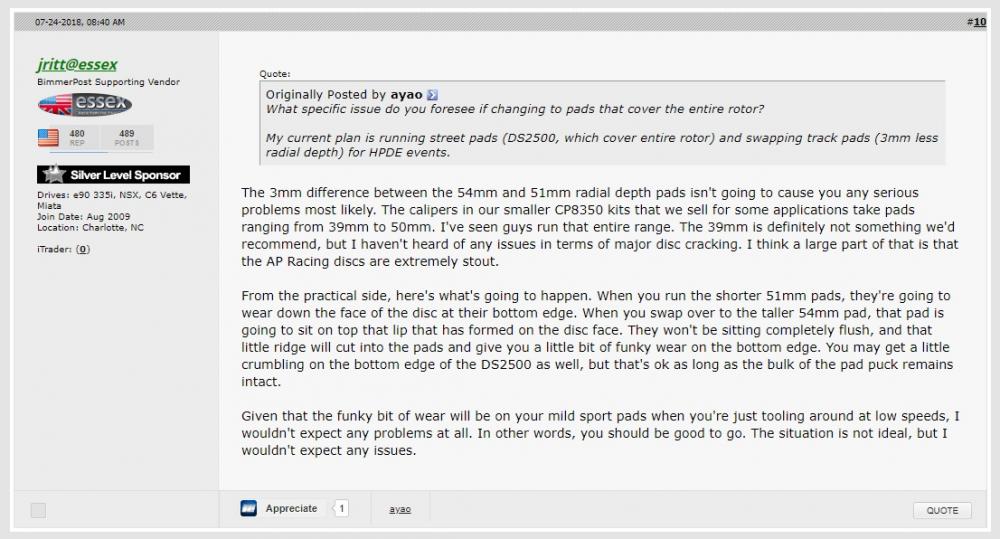Click bold ayao name in quote header
This screenshot has height=539, width=1000.
point(406,94)
